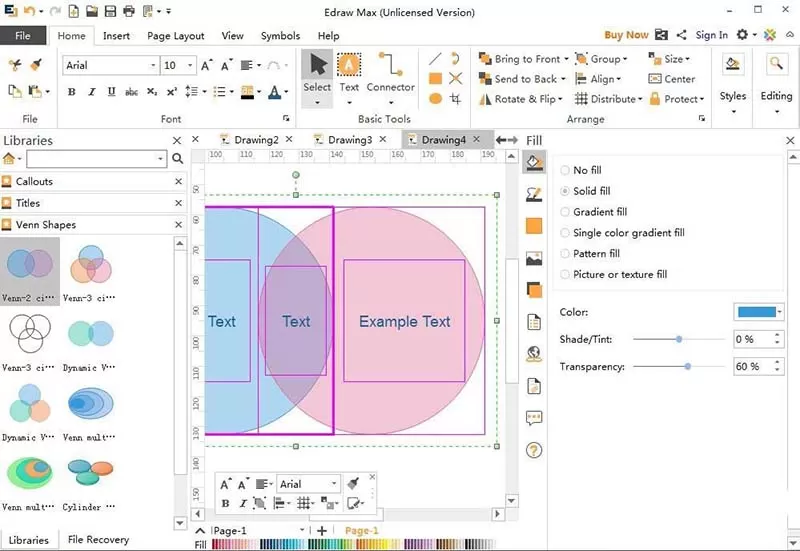Select Single color gradient fill
This screenshot has height=551, width=800.
pos(622,233)
